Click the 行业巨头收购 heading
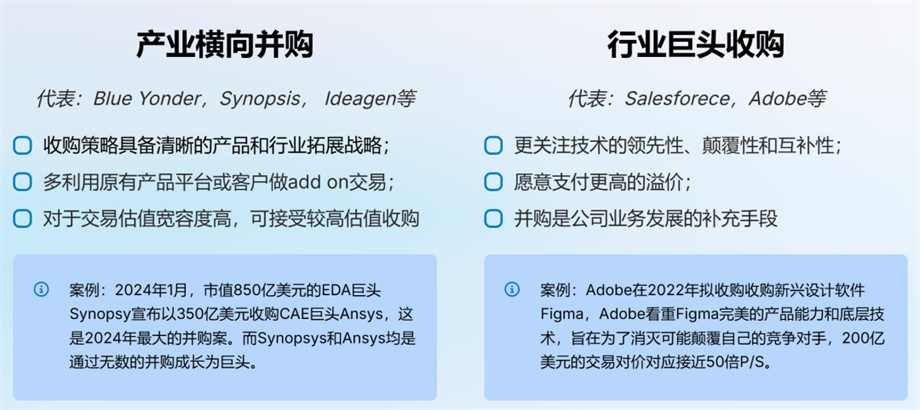 pyautogui.click(x=696, y=45)
